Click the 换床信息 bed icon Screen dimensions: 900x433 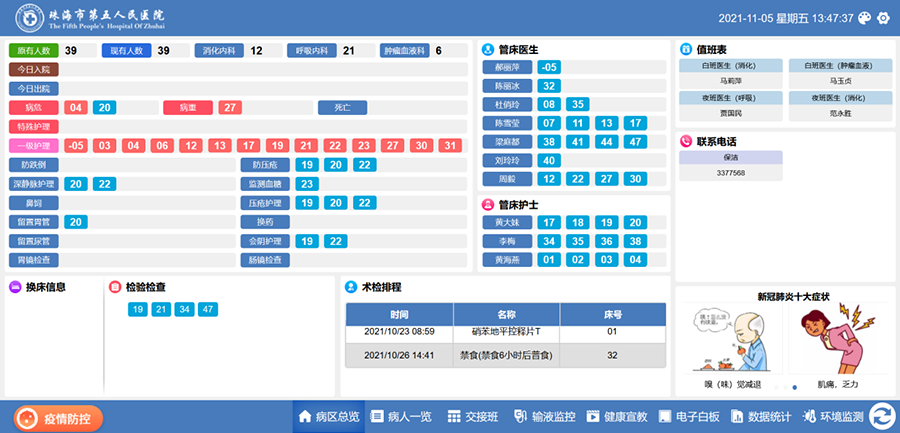point(15,287)
